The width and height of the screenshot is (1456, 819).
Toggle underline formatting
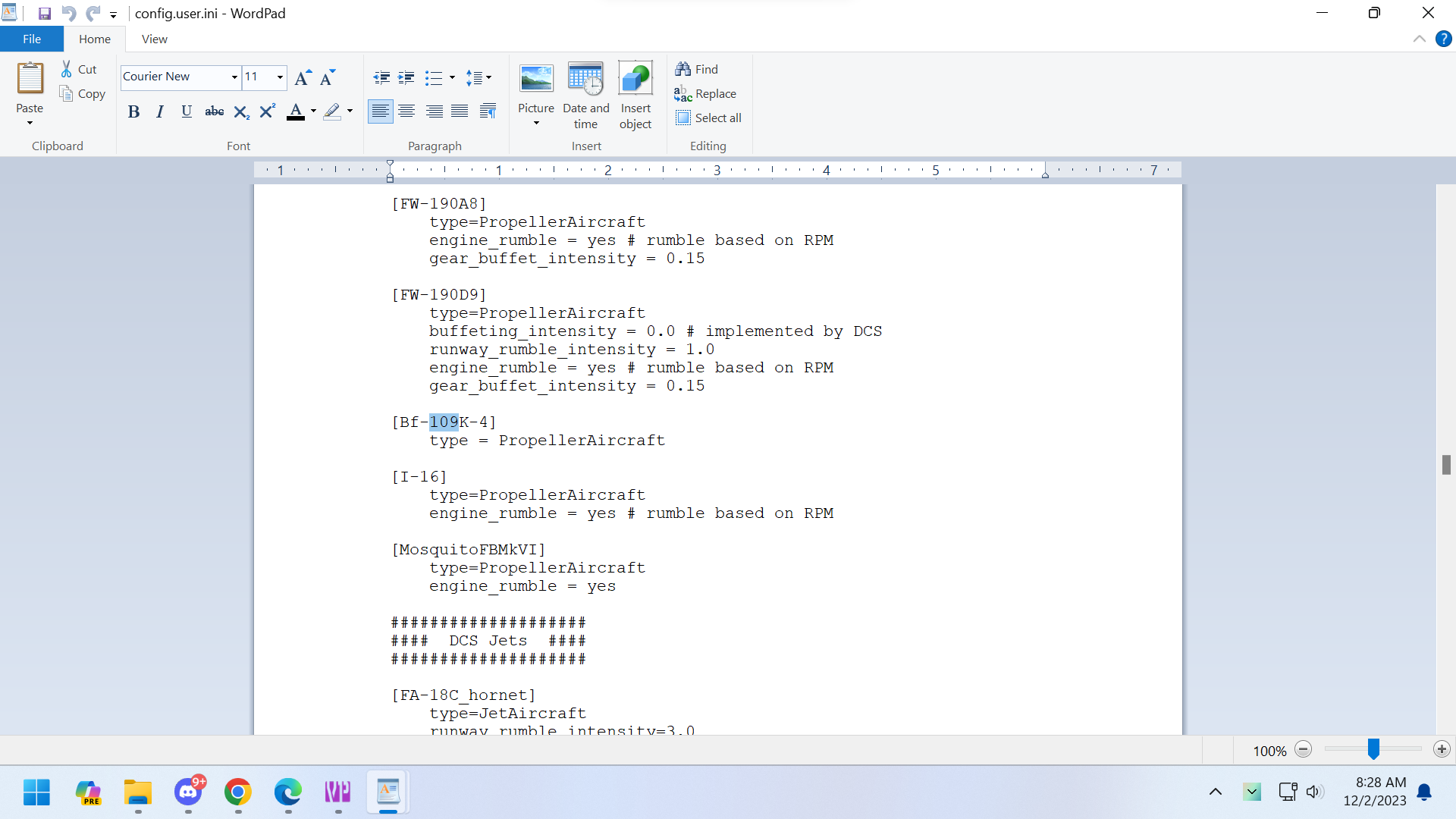187,112
